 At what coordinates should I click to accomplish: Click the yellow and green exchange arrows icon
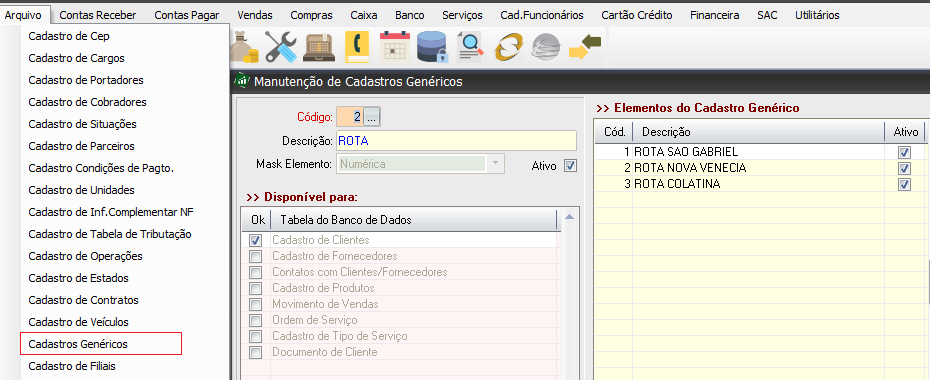click(584, 47)
